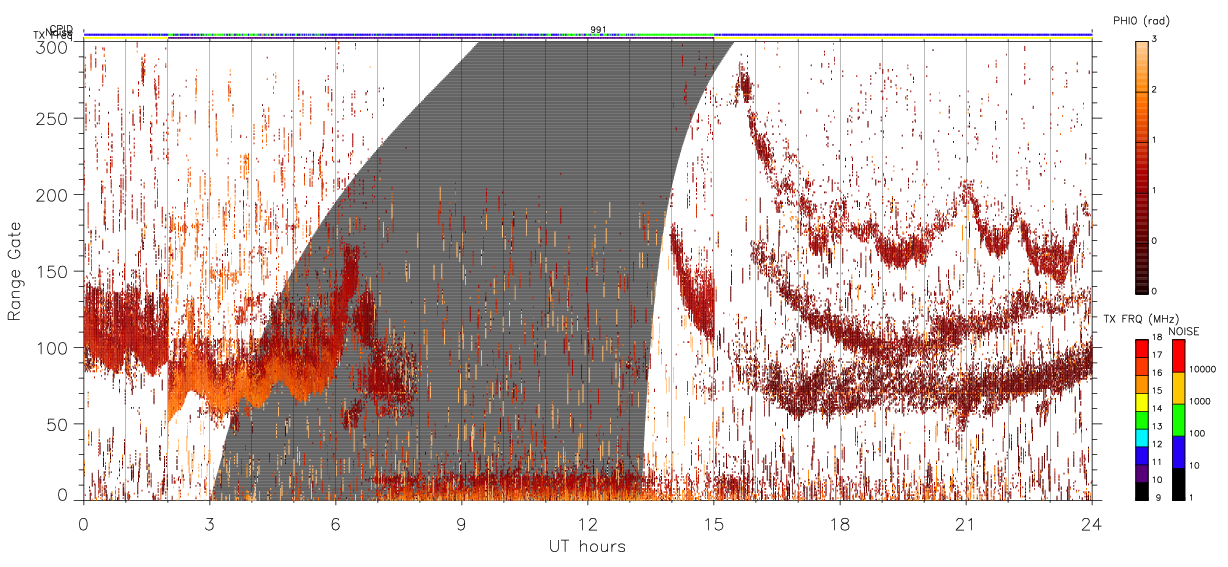The height and width of the screenshot is (567, 1228).
Task: Click the "PHI0 (rad)" colorbar title
Action: [1141, 21]
